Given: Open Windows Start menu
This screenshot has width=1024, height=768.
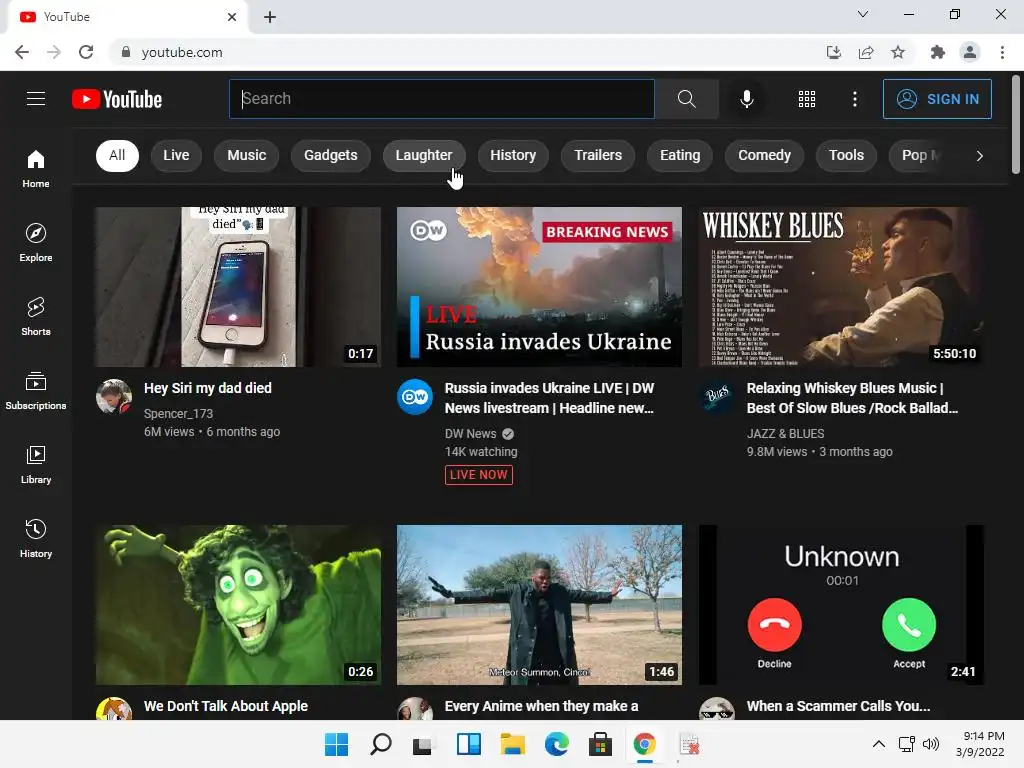Looking at the screenshot, I should pos(336,744).
